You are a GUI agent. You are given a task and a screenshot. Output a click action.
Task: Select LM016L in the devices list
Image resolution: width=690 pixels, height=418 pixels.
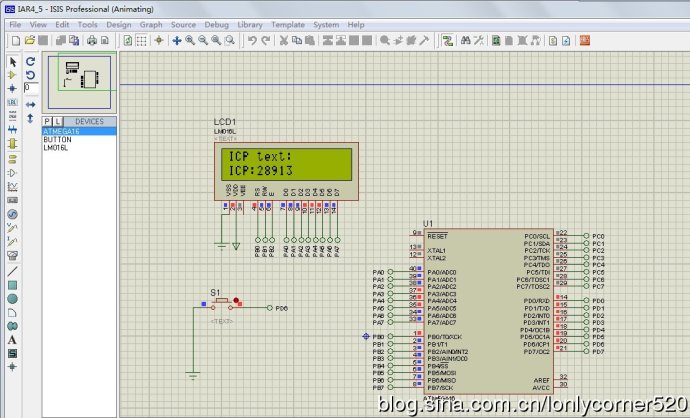(x=80, y=148)
